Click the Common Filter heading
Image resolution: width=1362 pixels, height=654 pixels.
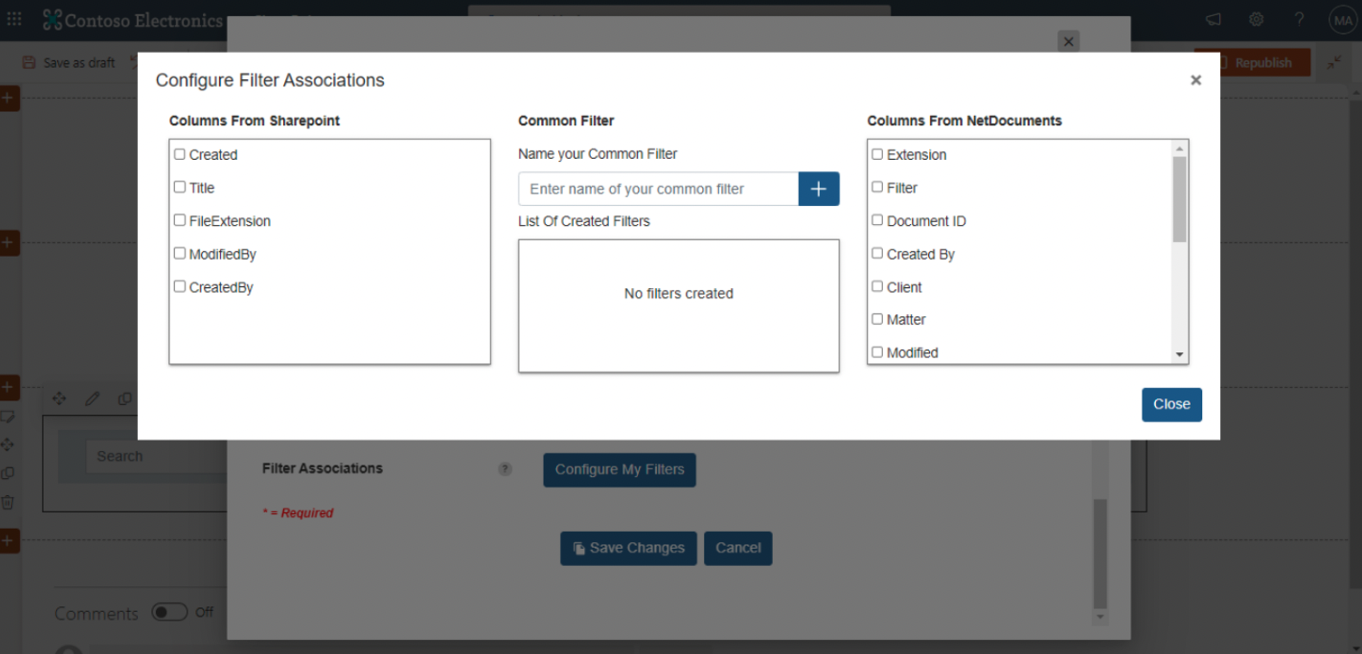pyautogui.click(x=566, y=121)
